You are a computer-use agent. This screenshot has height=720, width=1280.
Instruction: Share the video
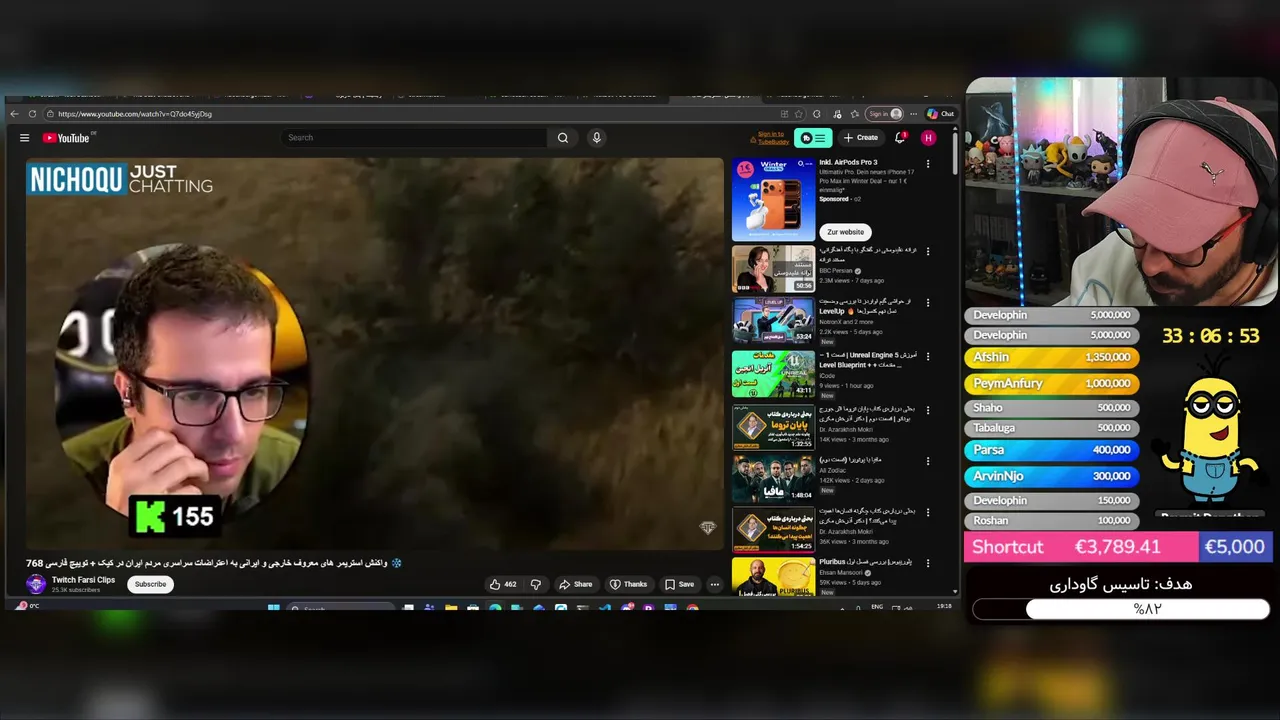575,584
